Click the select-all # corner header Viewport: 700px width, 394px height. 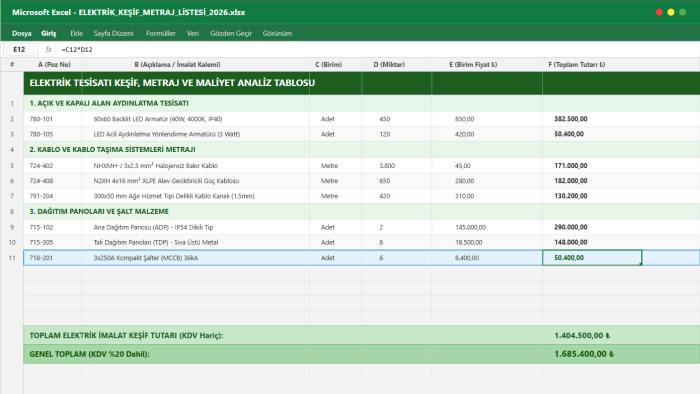point(12,65)
